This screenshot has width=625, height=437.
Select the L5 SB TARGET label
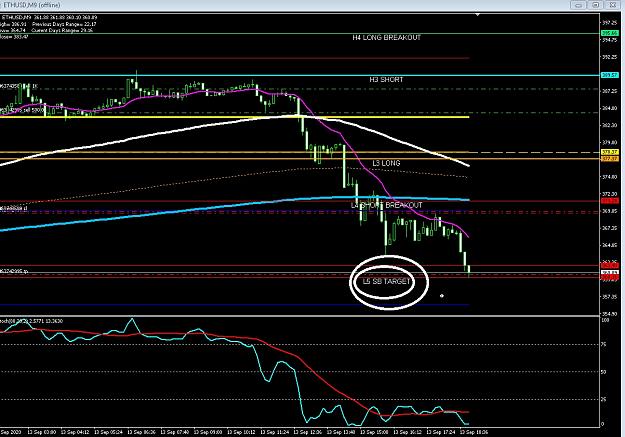(x=386, y=281)
